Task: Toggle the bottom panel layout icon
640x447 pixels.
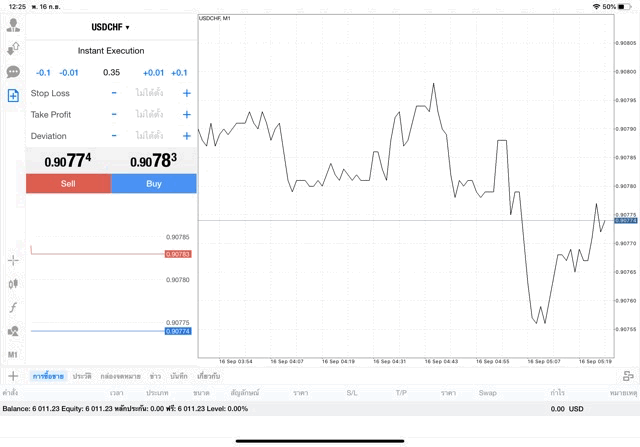Action: (x=627, y=376)
